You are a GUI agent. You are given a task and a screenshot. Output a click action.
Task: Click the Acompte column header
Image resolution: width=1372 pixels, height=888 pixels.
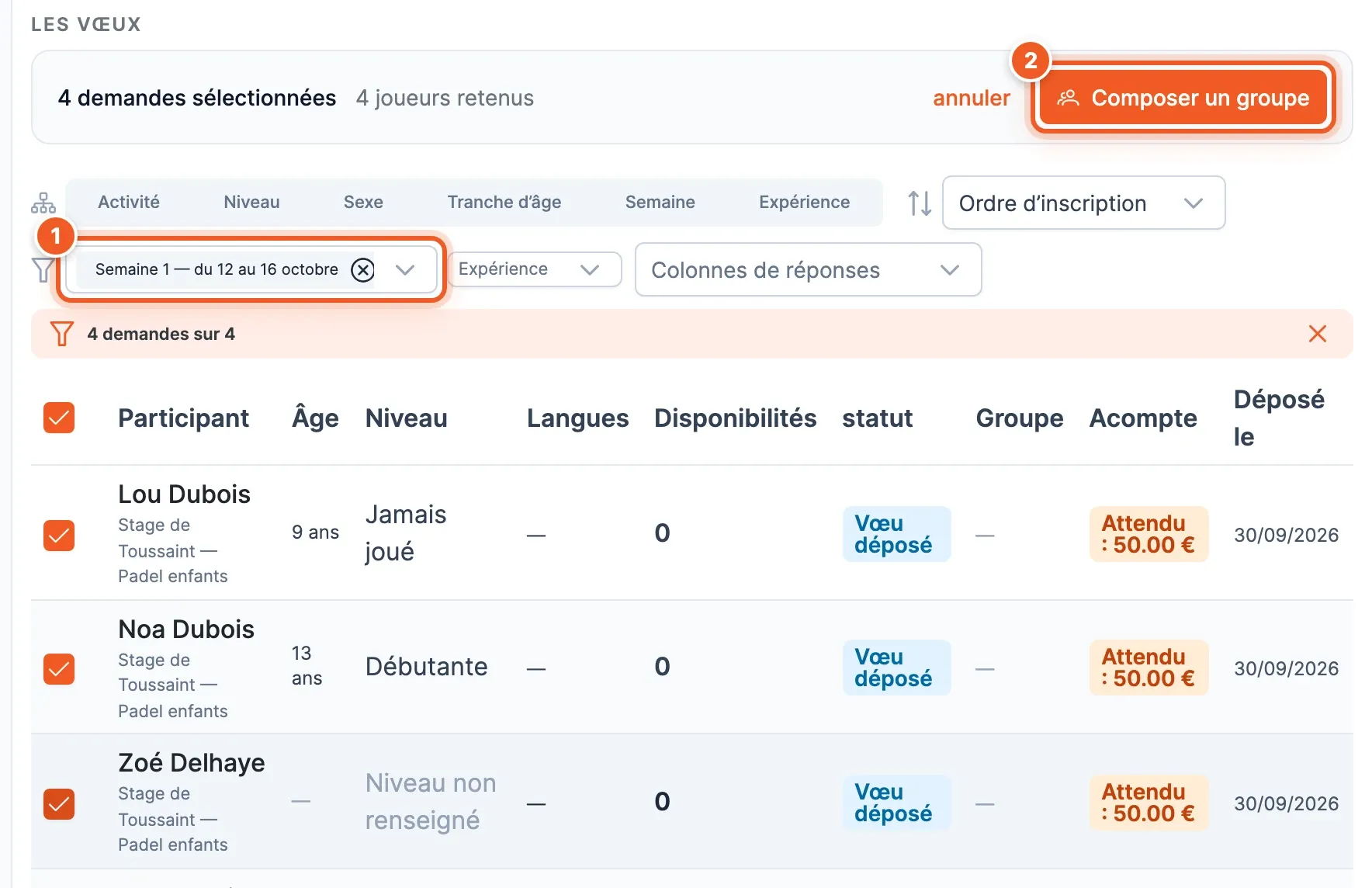[x=1143, y=418]
